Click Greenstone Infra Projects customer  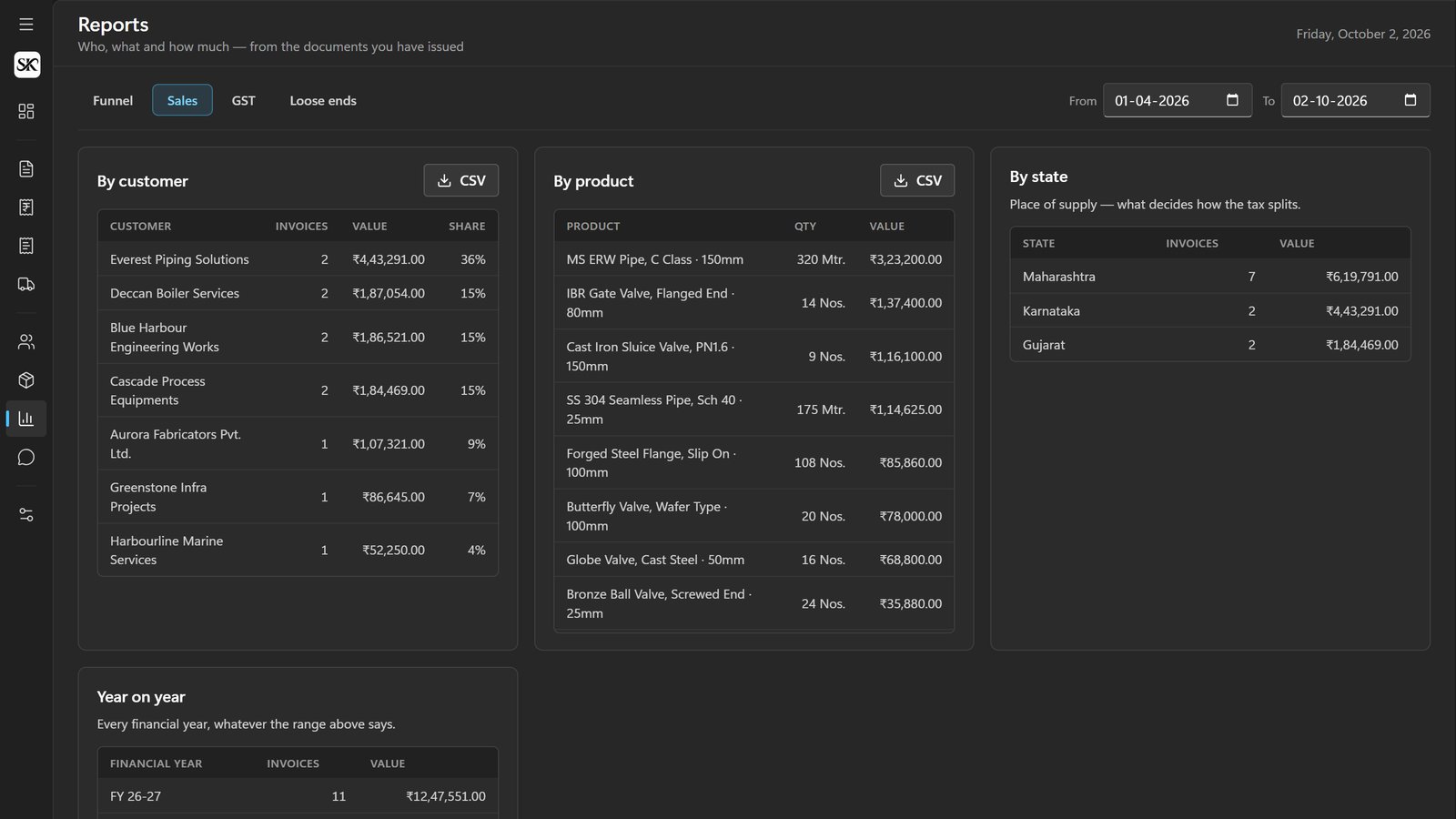pos(158,497)
